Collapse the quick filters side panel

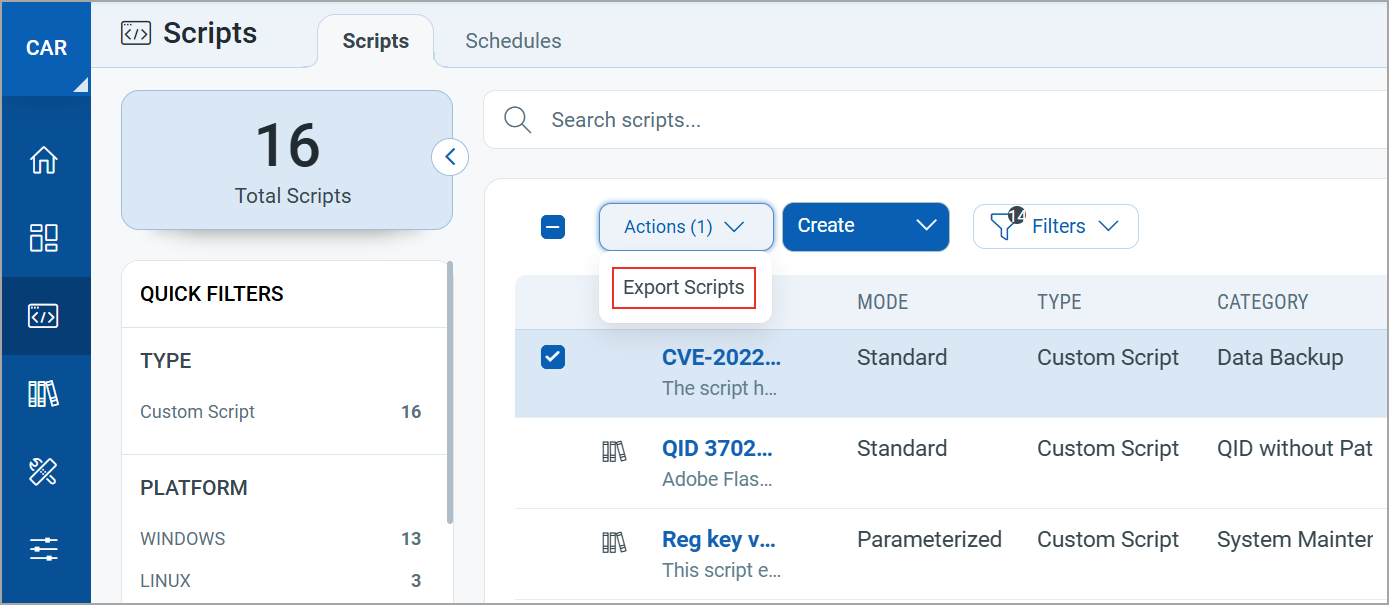pyautogui.click(x=450, y=157)
